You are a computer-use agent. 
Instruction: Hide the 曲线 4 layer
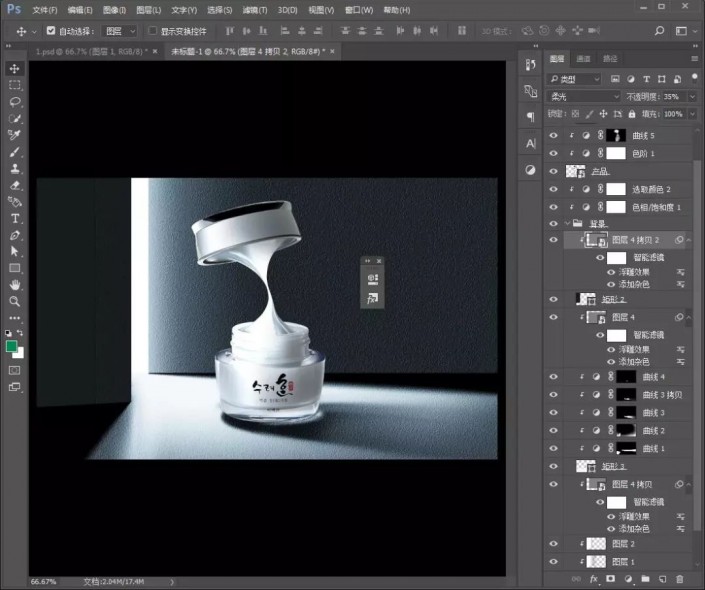click(553, 377)
